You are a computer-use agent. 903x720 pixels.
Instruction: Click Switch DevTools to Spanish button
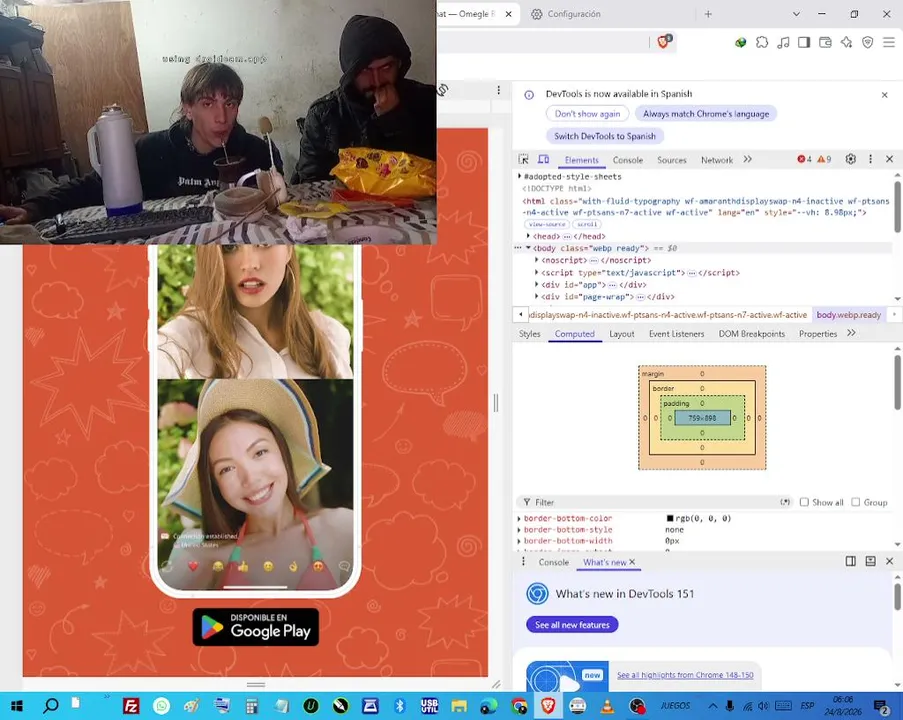pos(605,137)
